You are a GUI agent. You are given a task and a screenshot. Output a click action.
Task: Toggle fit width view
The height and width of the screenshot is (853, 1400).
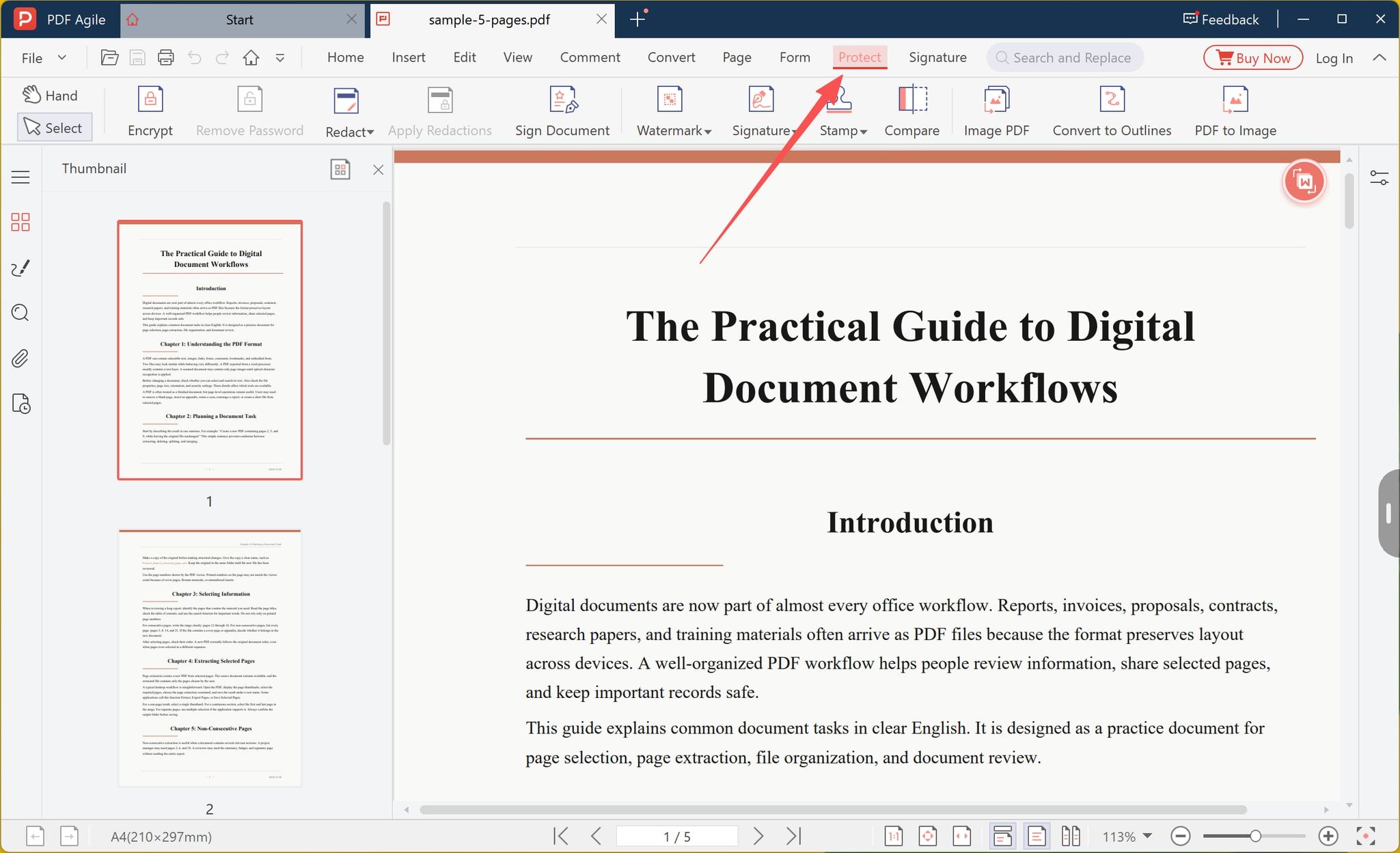pos(962,836)
